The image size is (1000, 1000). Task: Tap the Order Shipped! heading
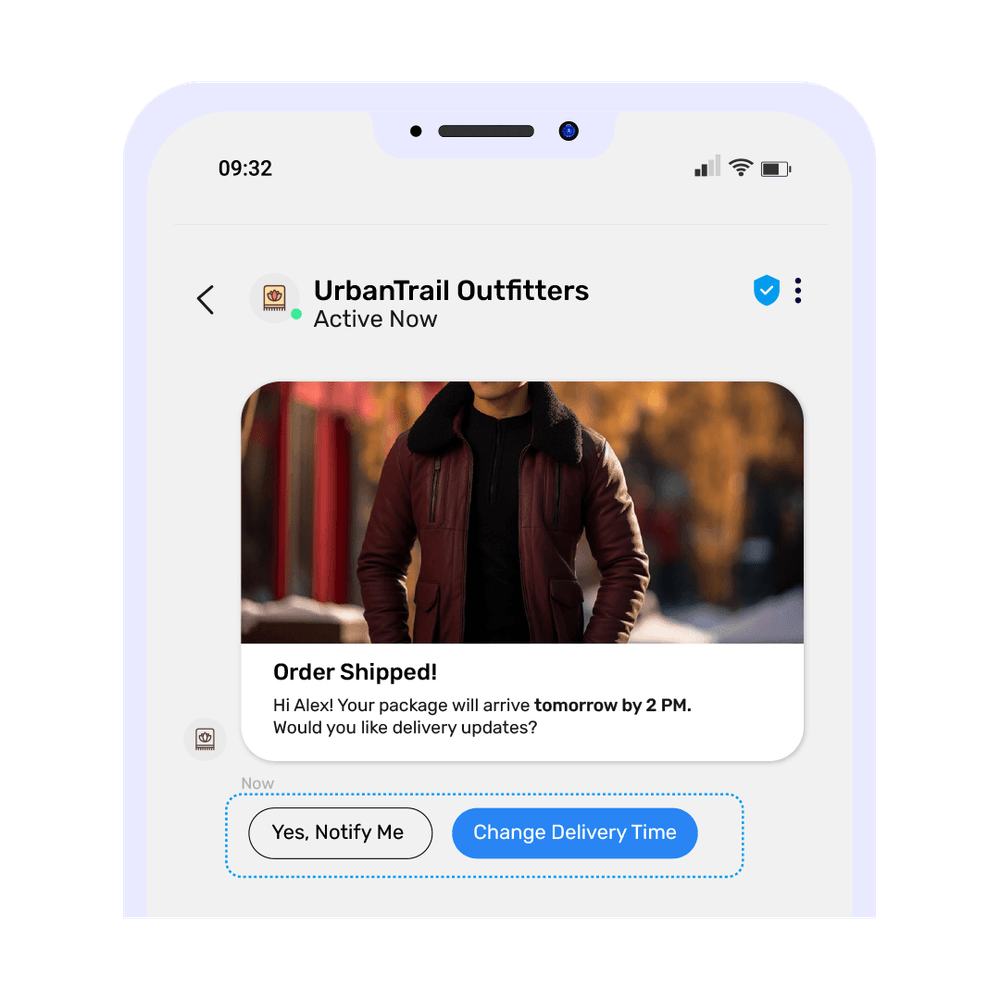[x=355, y=672]
